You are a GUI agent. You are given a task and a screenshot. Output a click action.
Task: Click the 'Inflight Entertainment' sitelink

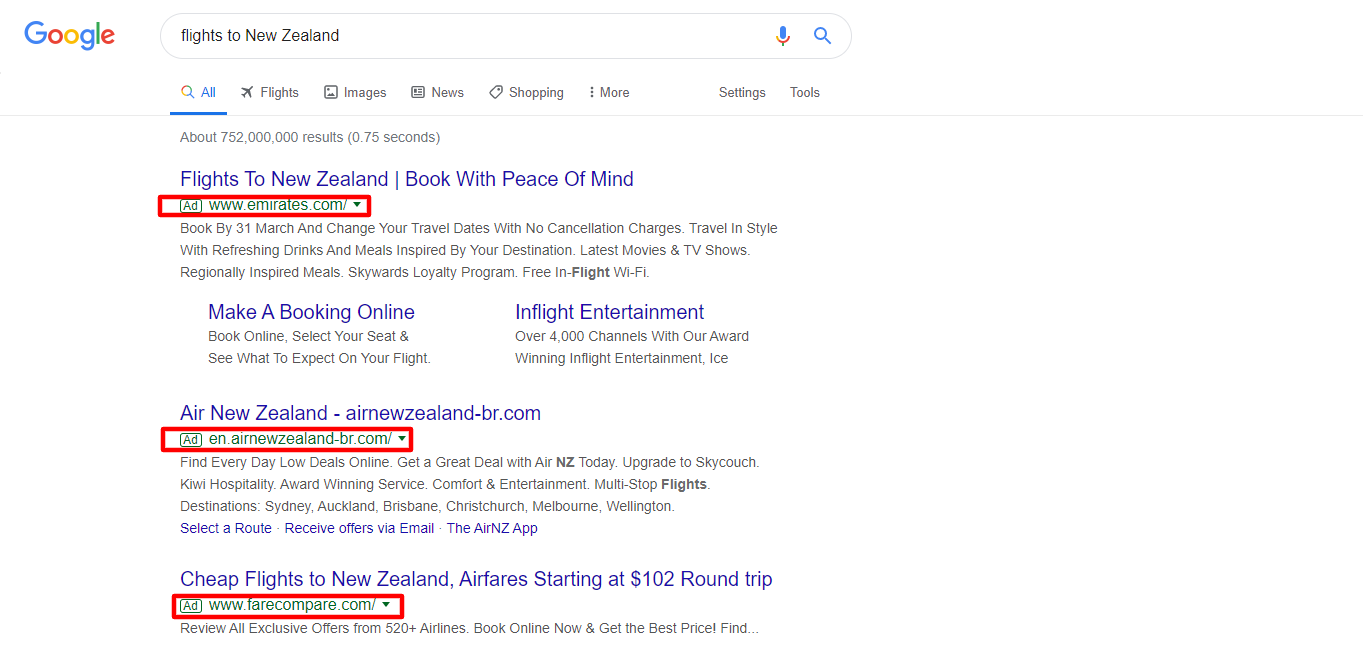pos(609,312)
